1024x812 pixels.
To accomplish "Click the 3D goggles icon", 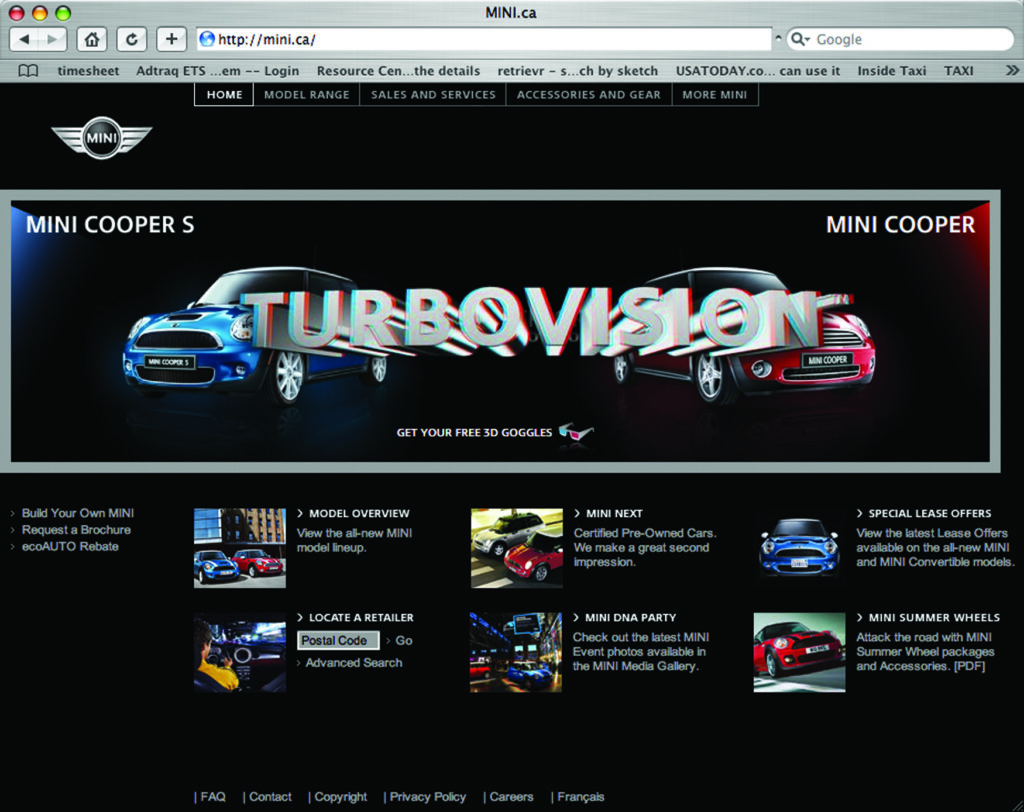I will click(x=576, y=432).
